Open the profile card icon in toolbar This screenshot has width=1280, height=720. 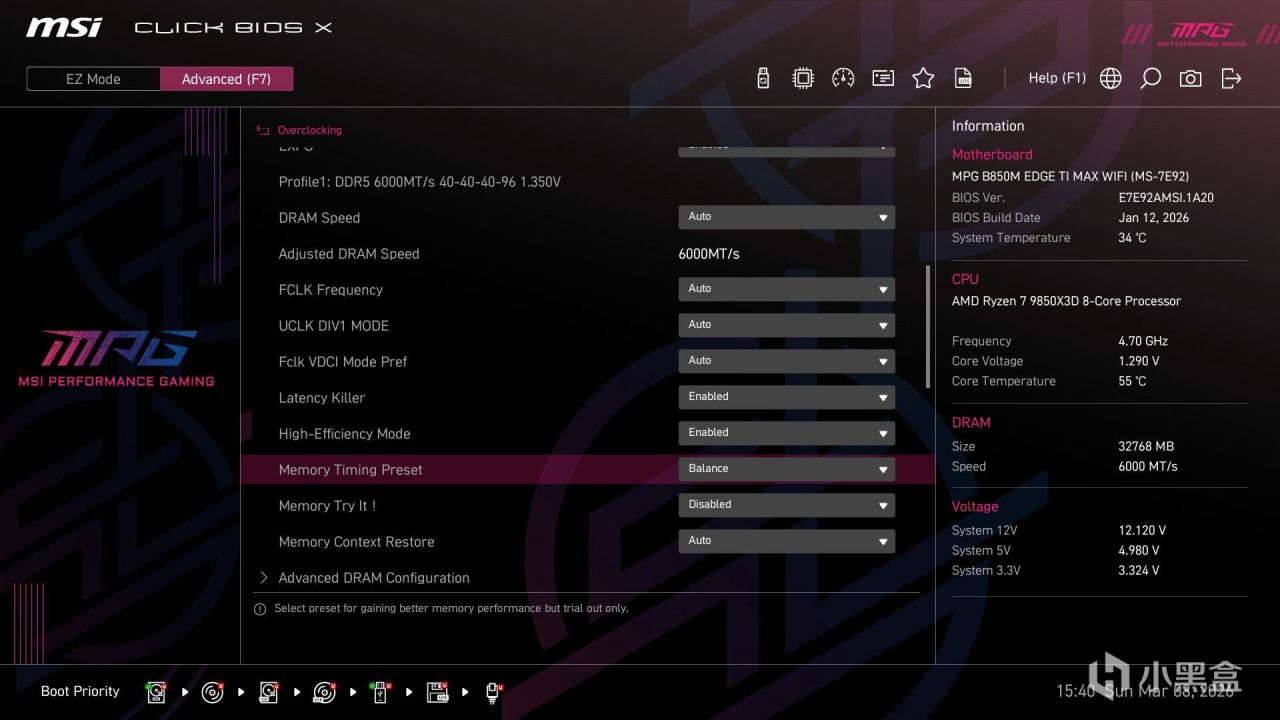(883, 78)
